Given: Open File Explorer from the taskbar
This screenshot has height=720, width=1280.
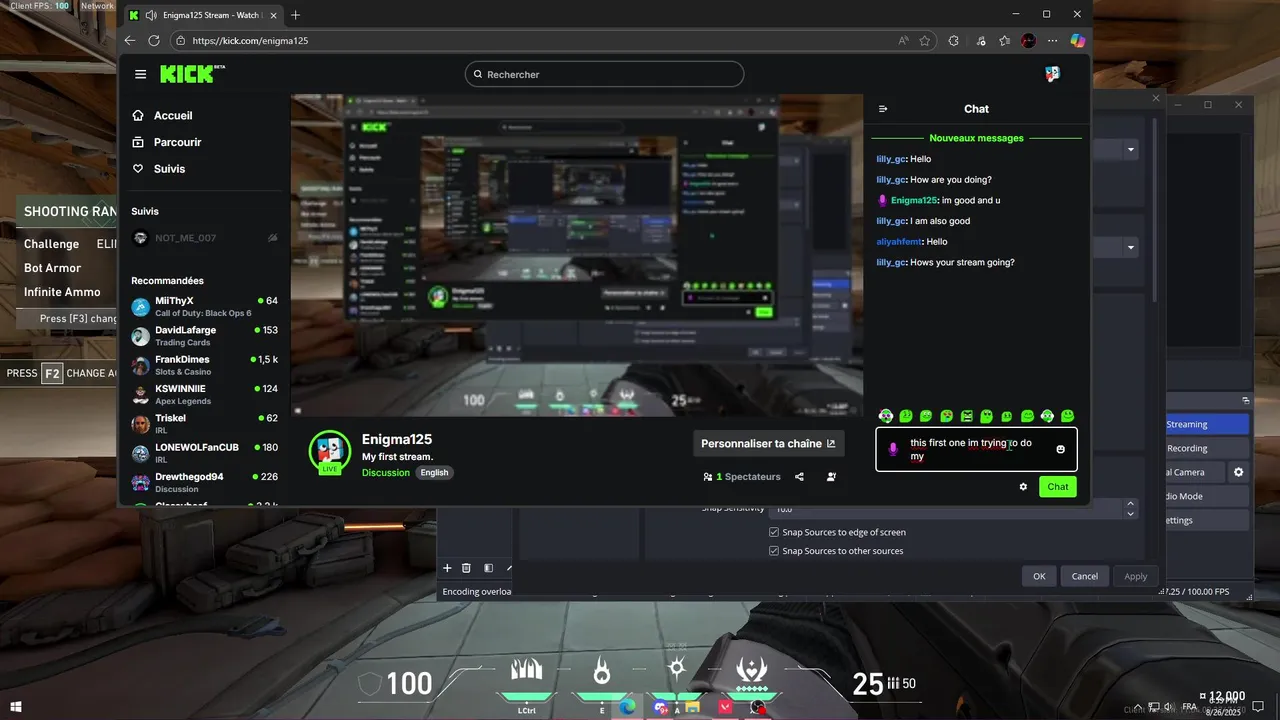Looking at the screenshot, I should (692, 707).
